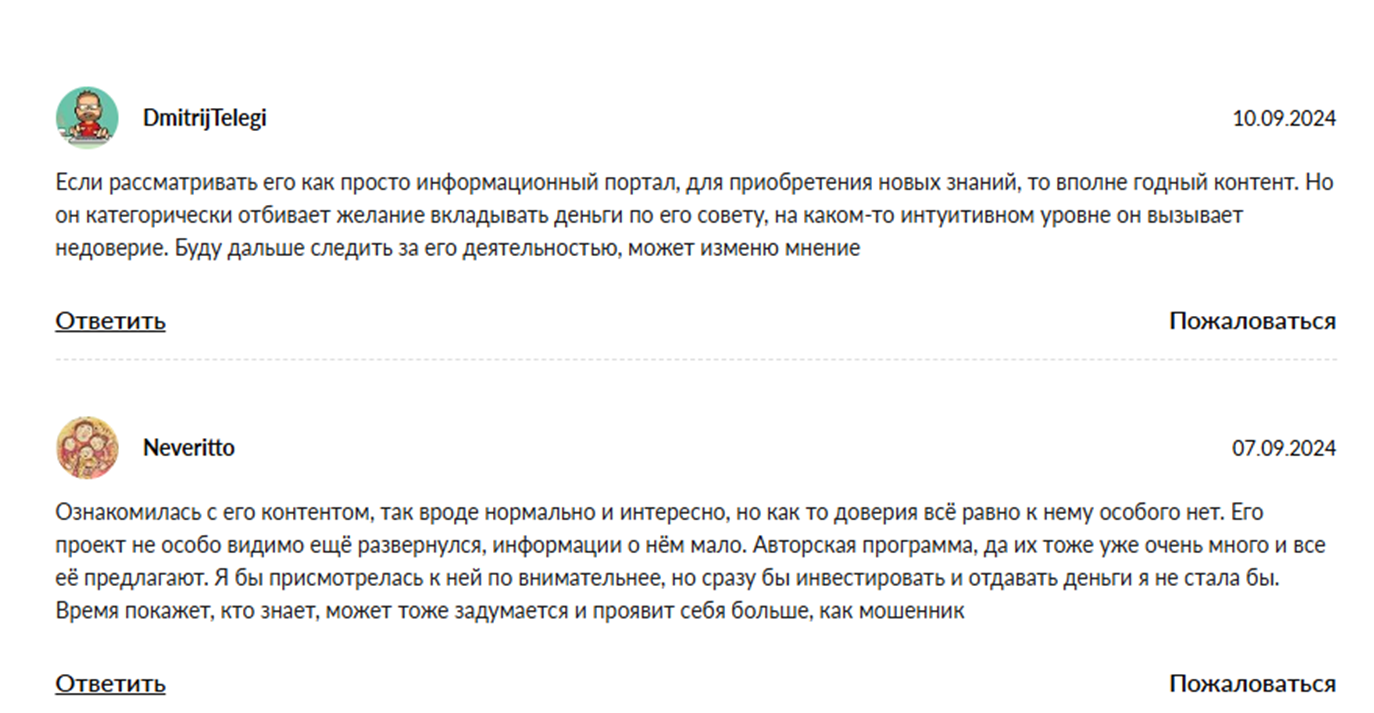Screen dimensions: 1374x713
Task: Report Neveritto's comment with Пожаловаться
Action: click(x=1253, y=684)
